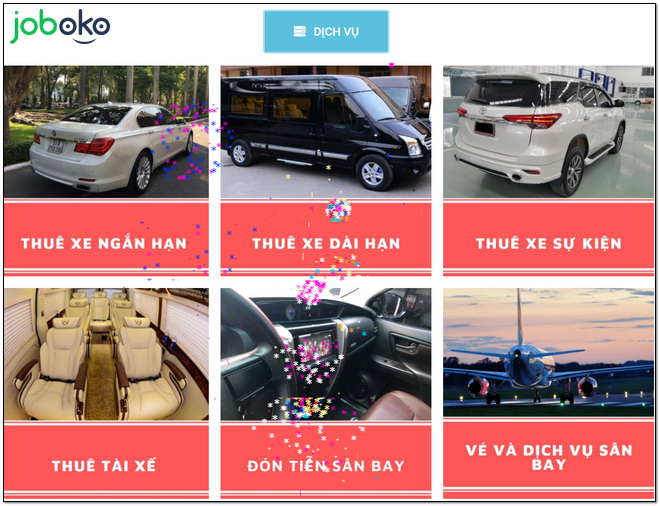Click the THUÊ XE NGẮN HẠN banner
Screen dimensions: 660x506
coord(106,237)
